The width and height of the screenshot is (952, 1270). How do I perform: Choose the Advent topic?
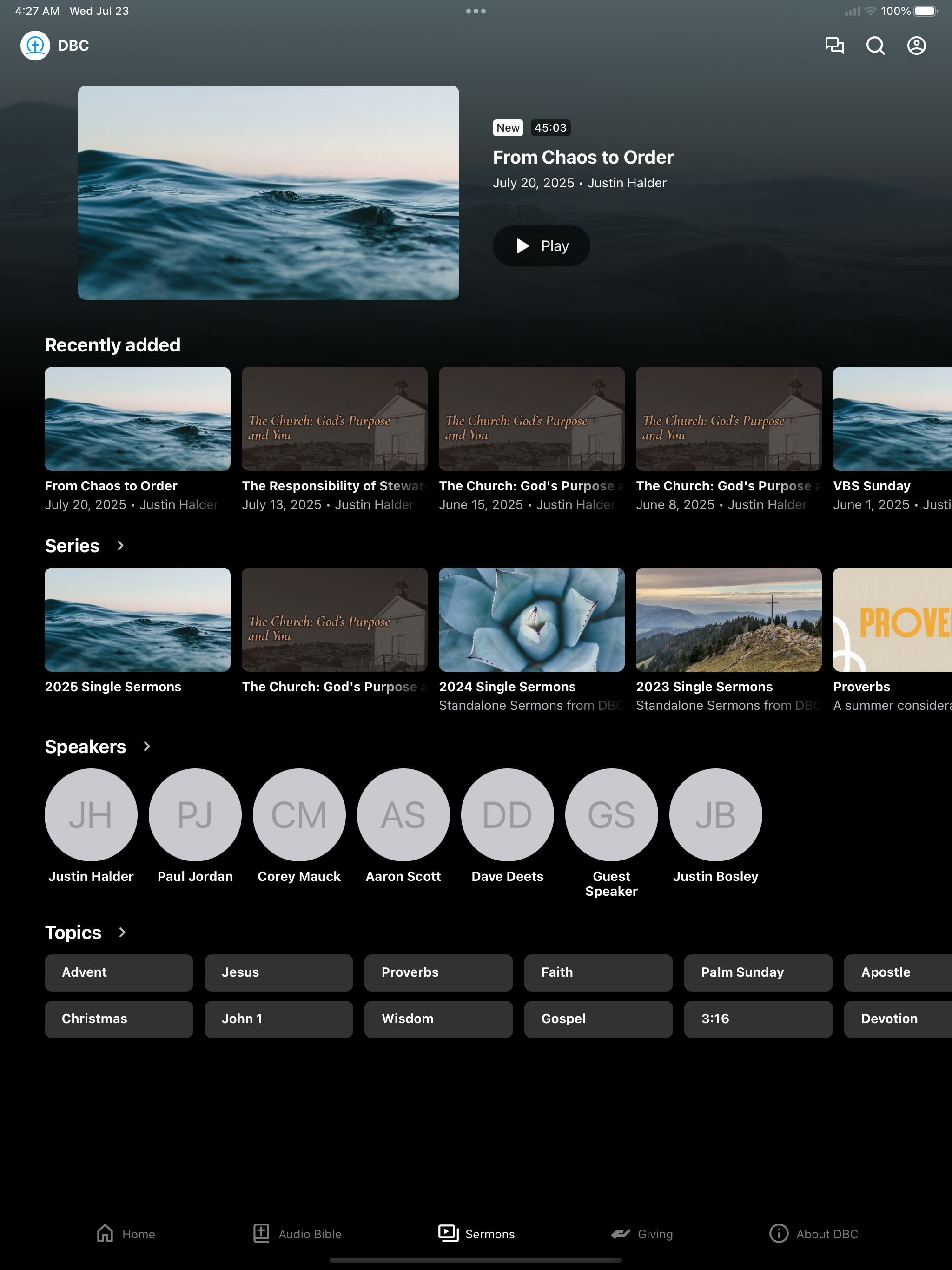[119, 972]
